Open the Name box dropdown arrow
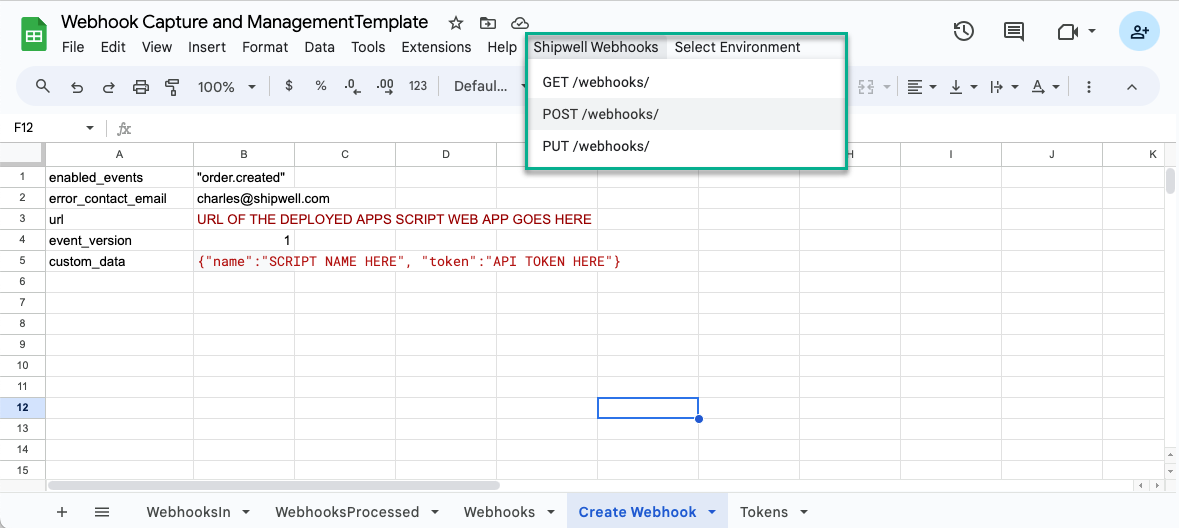Viewport: 1179px width, 528px height. 90,128
